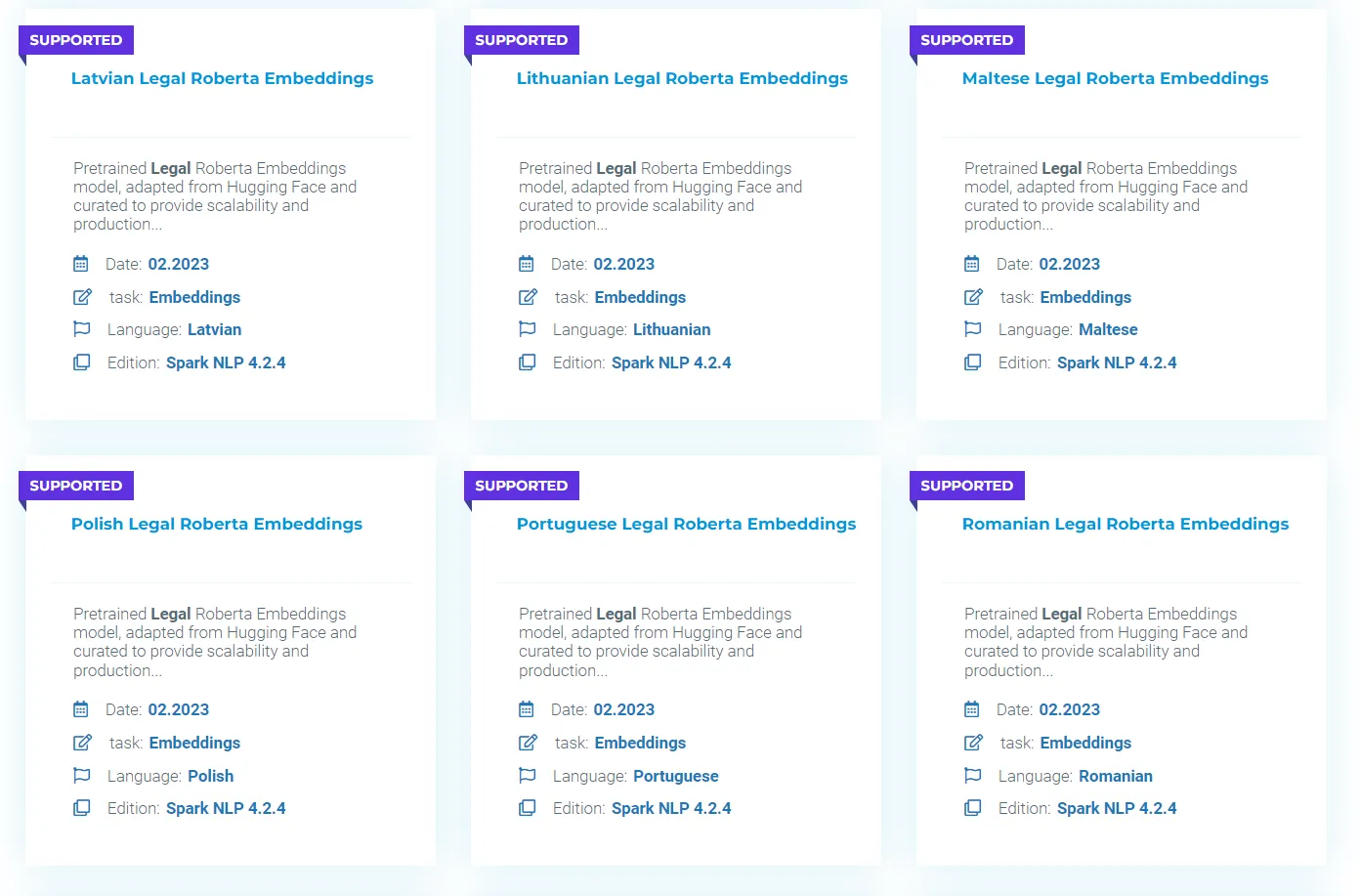Click edition copy icon in Lithuanian card

coord(528,363)
